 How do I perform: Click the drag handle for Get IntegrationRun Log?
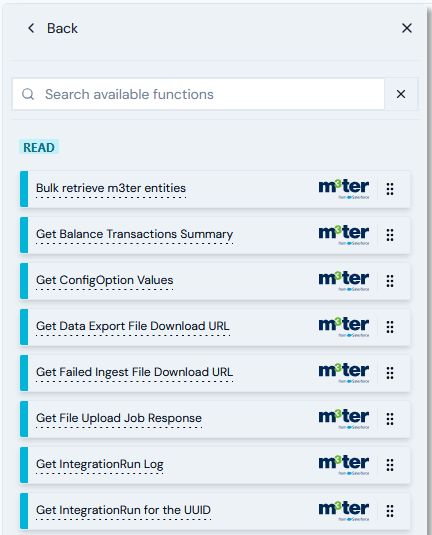[390, 465]
